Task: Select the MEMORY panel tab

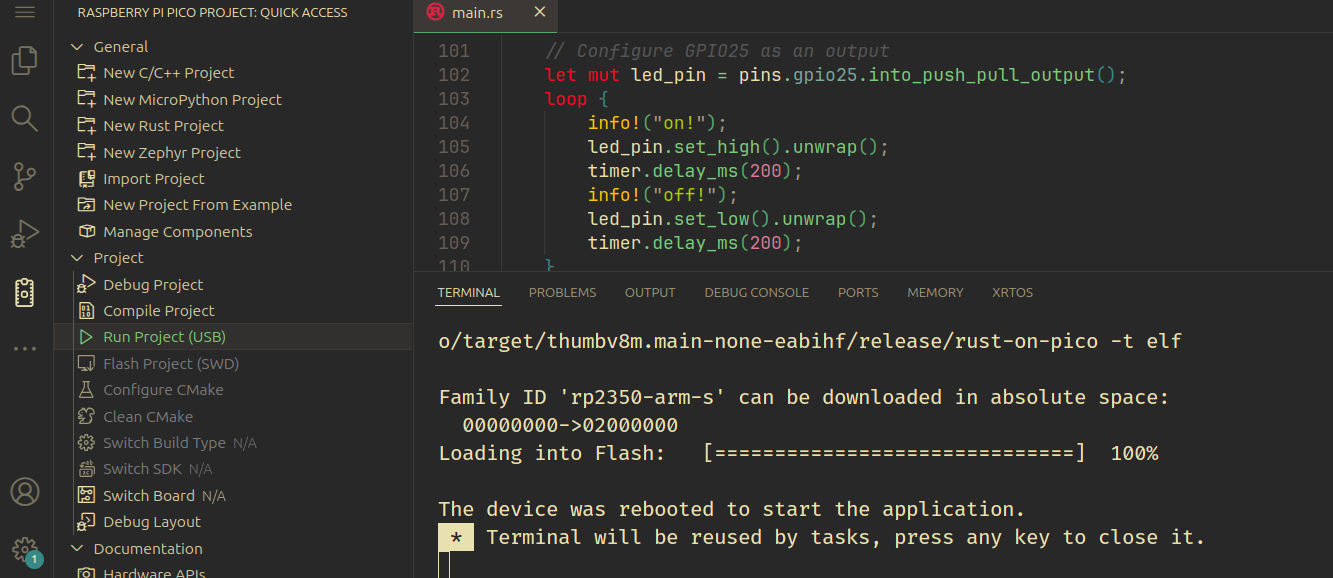Action: click(934, 292)
